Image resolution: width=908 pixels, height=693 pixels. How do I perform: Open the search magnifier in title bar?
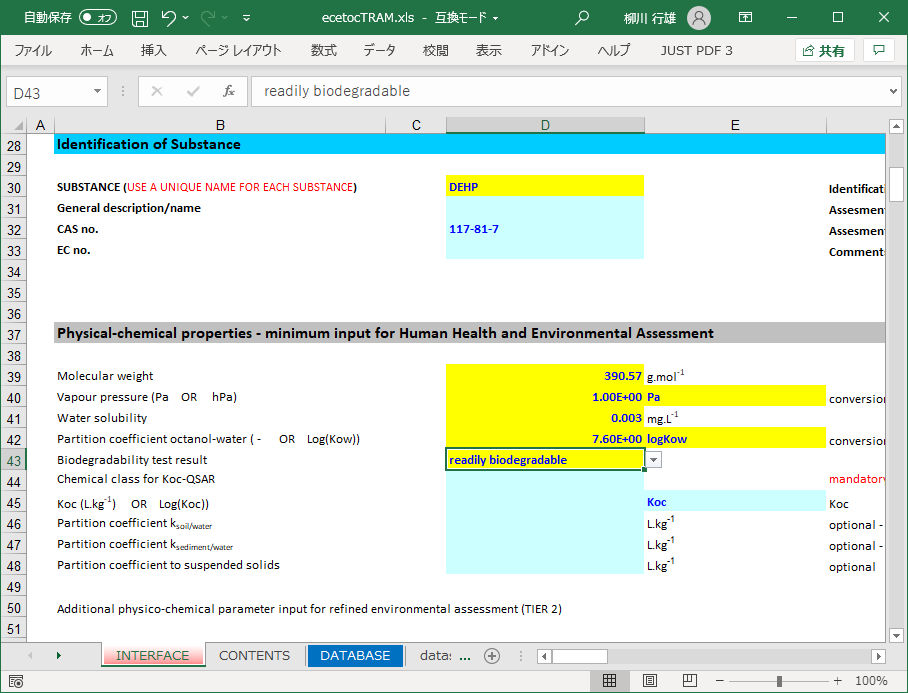click(x=582, y=18)
